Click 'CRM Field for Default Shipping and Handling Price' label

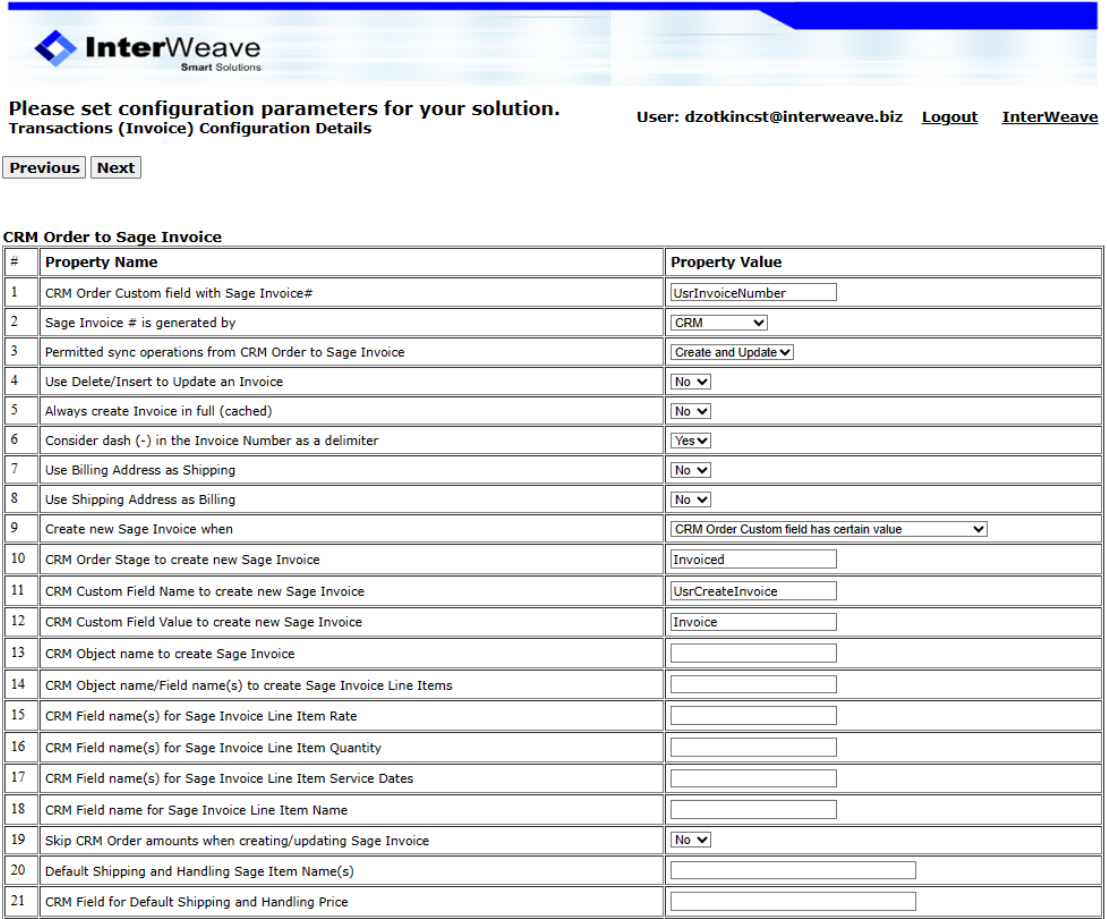coord(197,902)
